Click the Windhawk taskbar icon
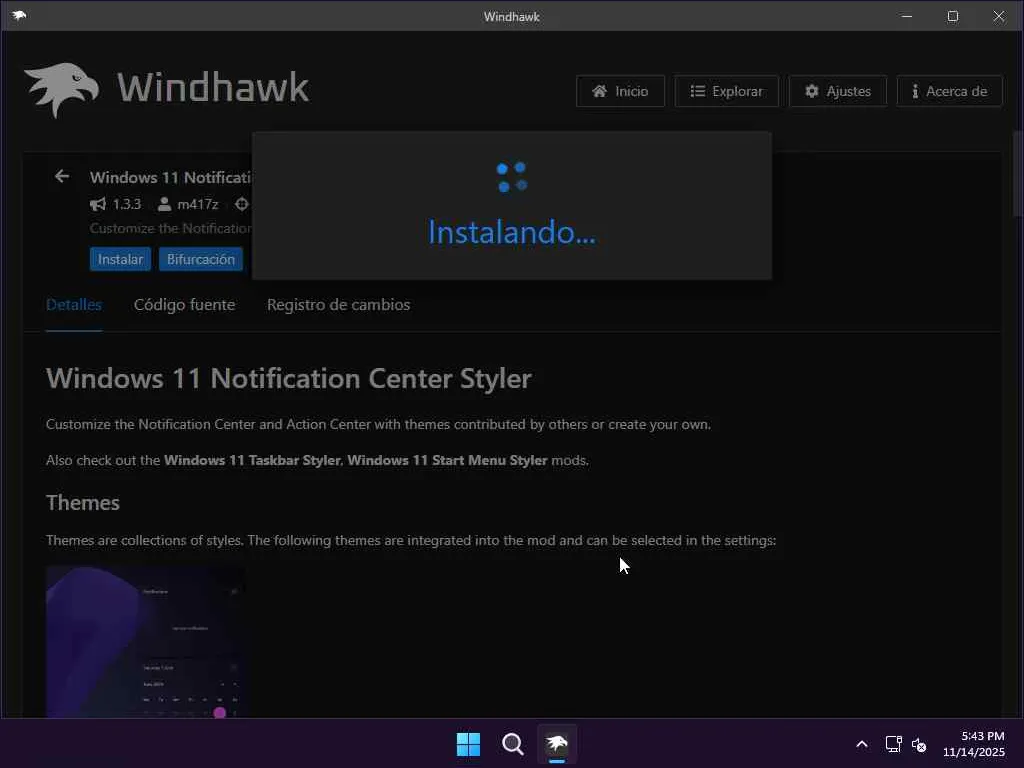 click(x=557, y=744)
